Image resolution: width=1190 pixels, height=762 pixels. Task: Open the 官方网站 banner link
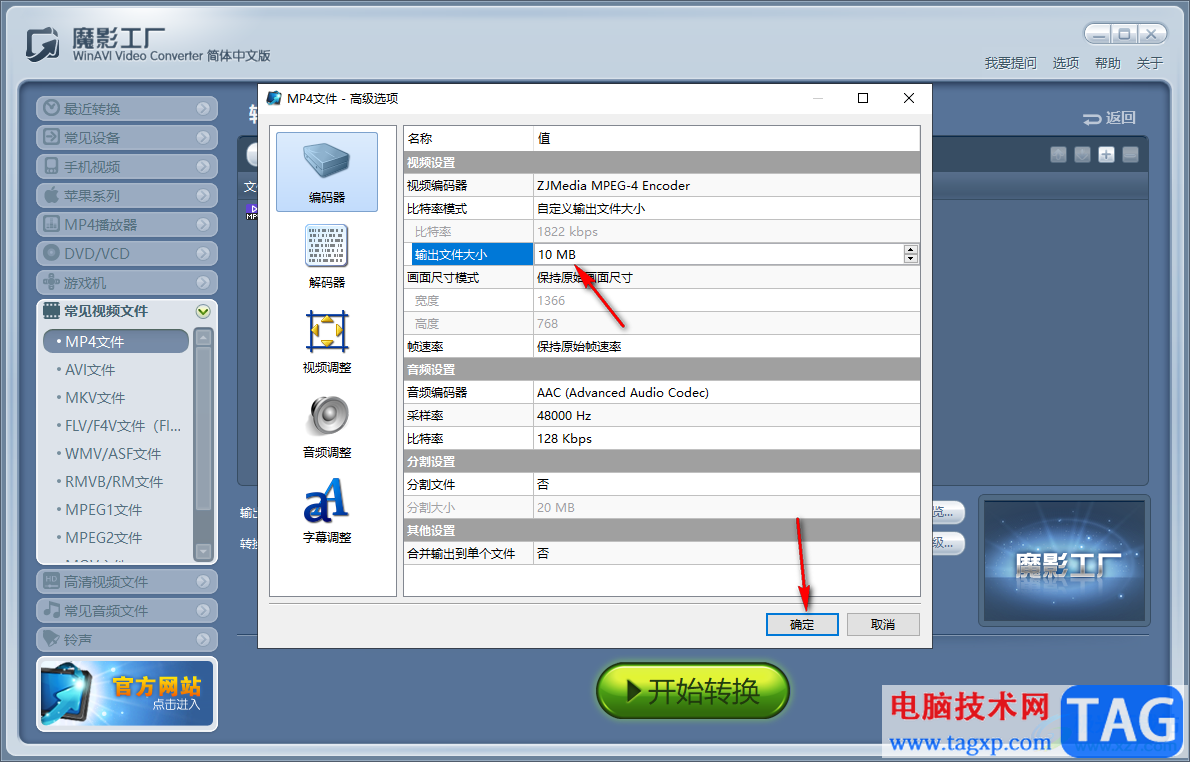click(127, 694)
